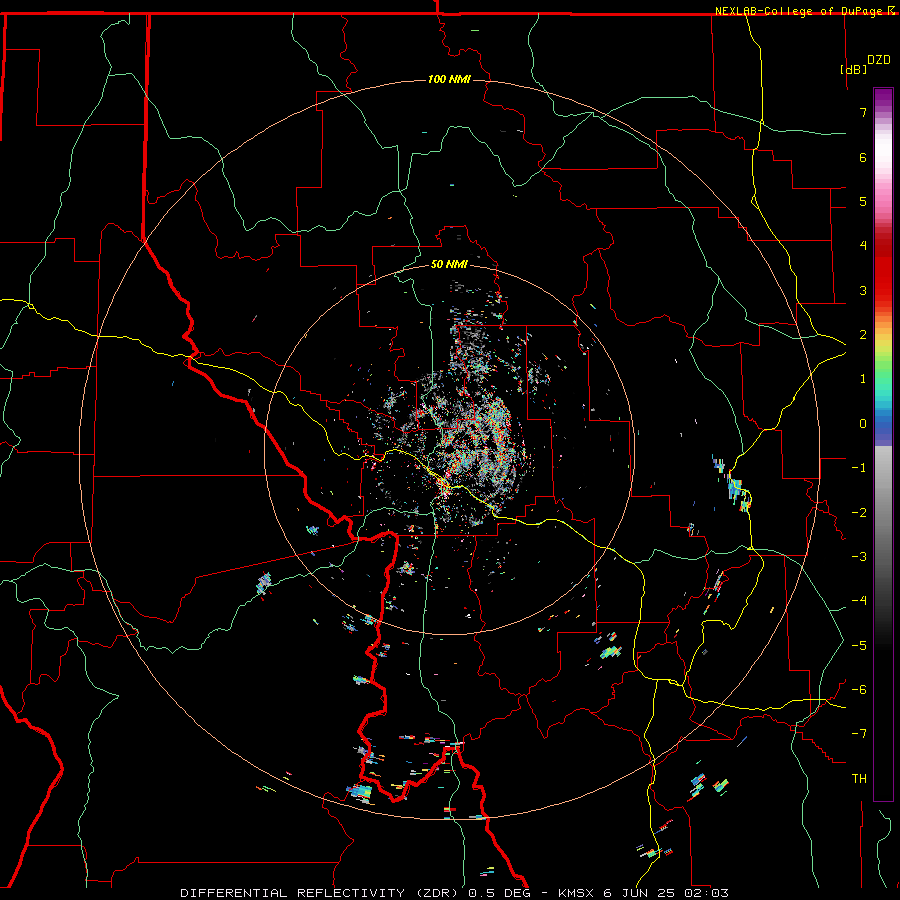The image size is (900, 900).
Task: Click the 5 value on the color scale
Action: point(863,201)
